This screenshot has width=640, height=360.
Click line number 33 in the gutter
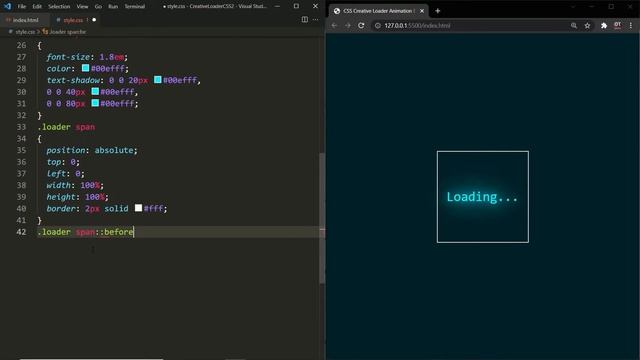21,127
